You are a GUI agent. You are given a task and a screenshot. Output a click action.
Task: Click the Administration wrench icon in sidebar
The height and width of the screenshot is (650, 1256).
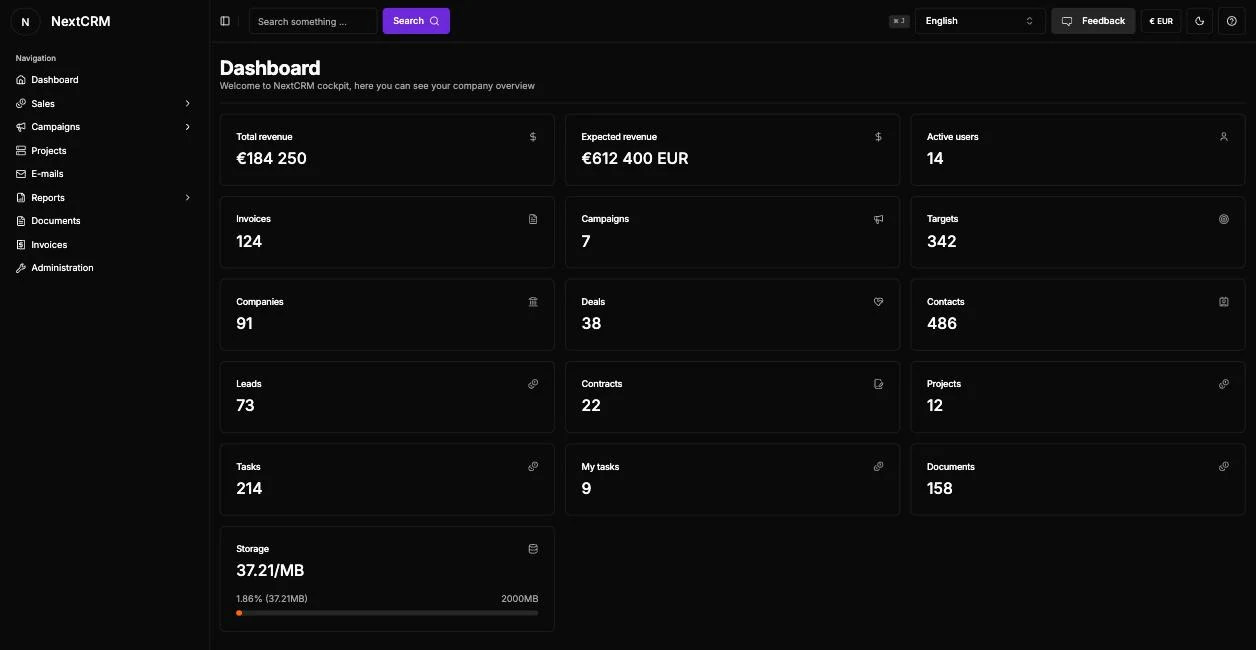(21, 268)
